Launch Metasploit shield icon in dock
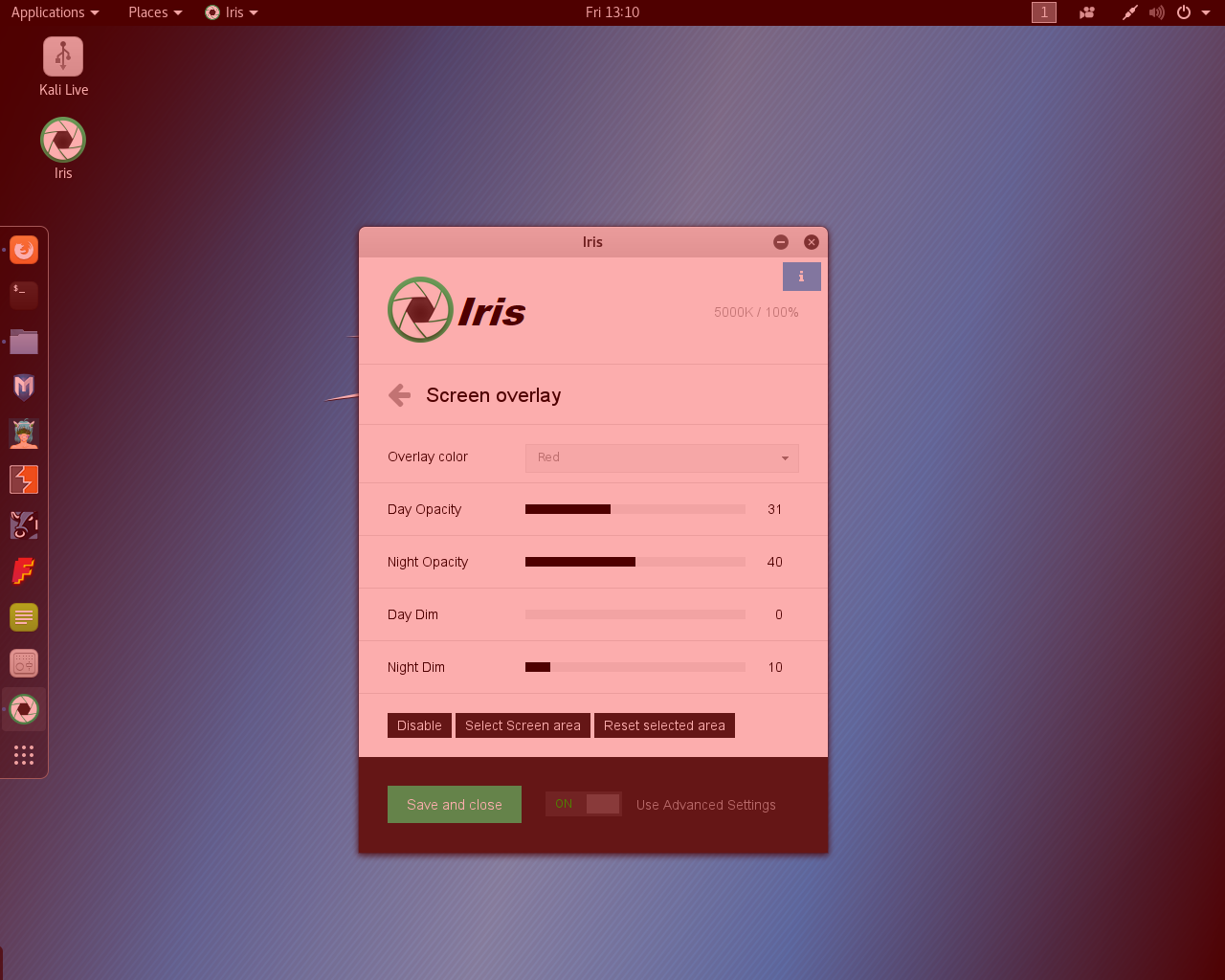The image size is (1225, 980). (24, 388)
